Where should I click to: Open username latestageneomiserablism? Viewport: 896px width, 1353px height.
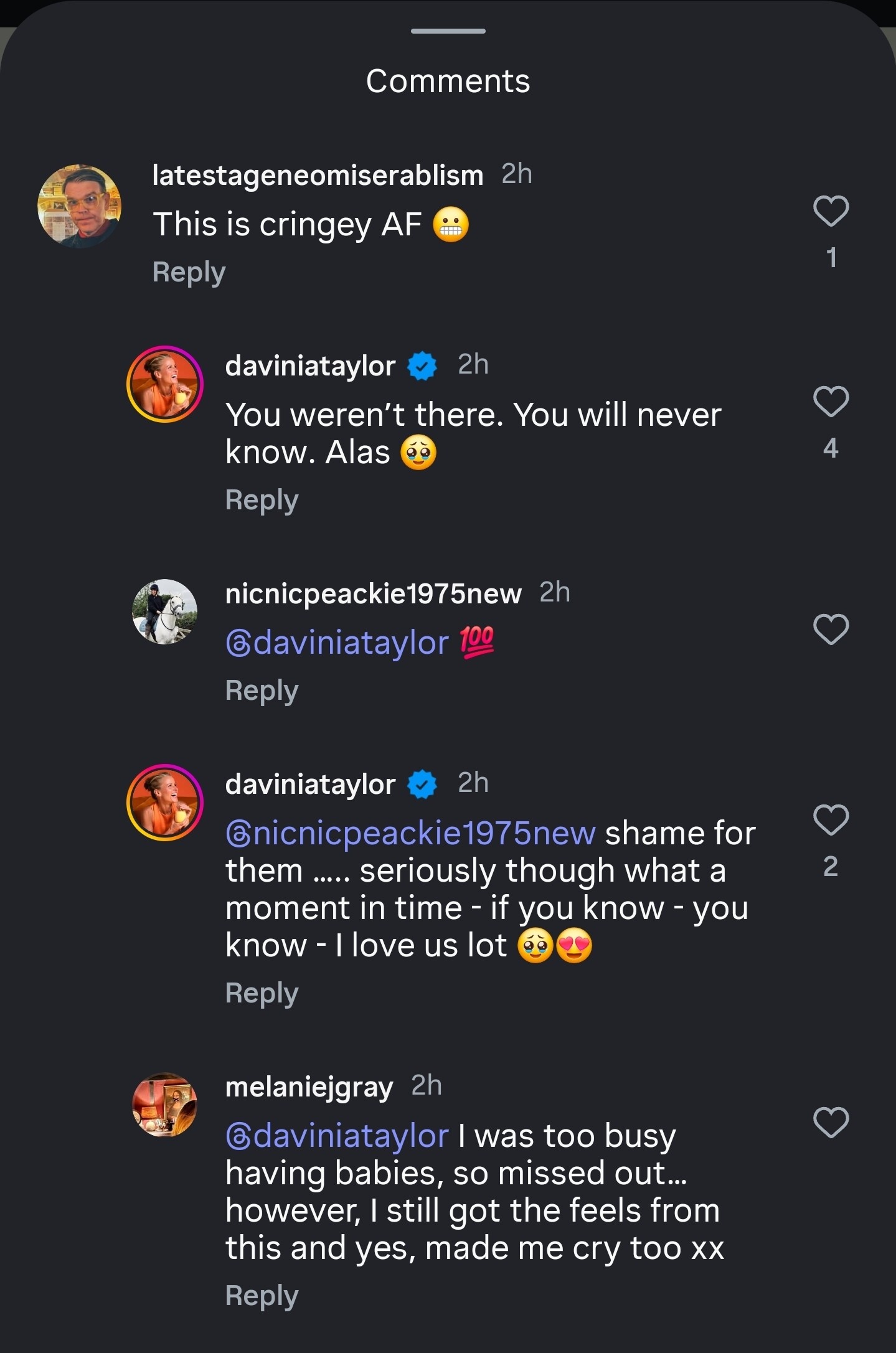coord(318,176)
